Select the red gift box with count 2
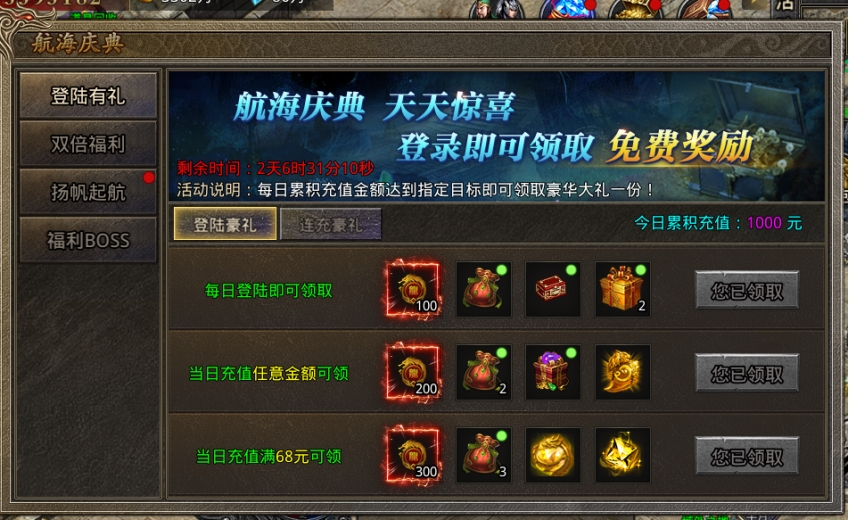The width and height of the screenshot is (849, 520). point(623,289)
